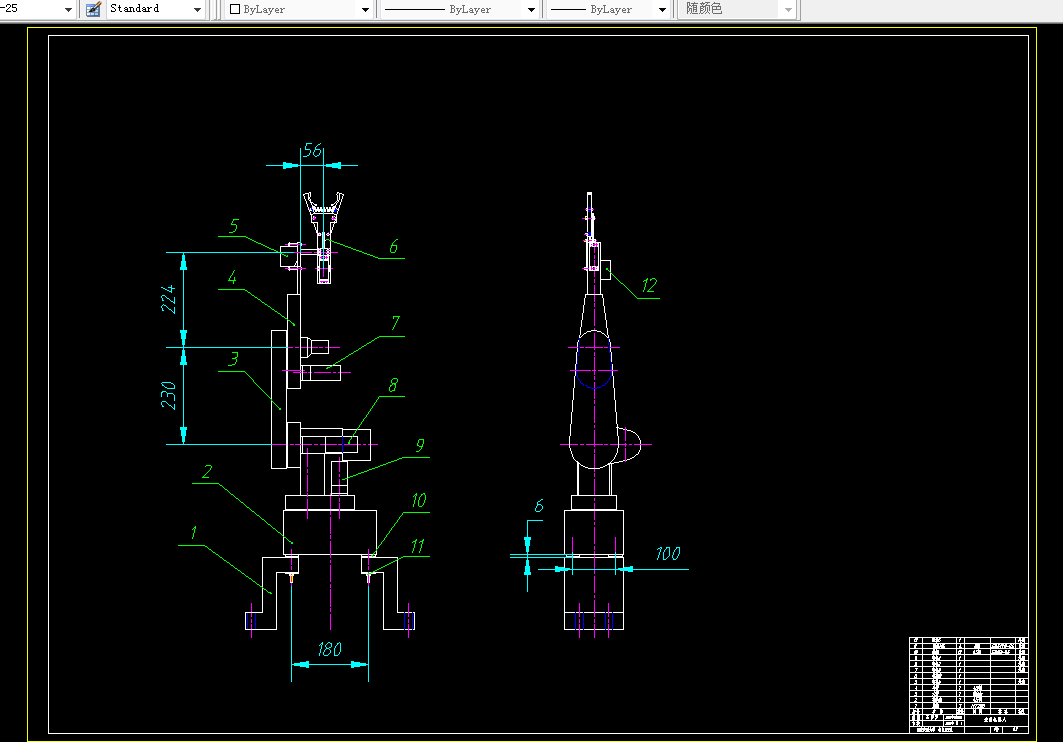1063x742 pixels.
Task: Click green part label 6 beside gripper
Action: [394, 247]
